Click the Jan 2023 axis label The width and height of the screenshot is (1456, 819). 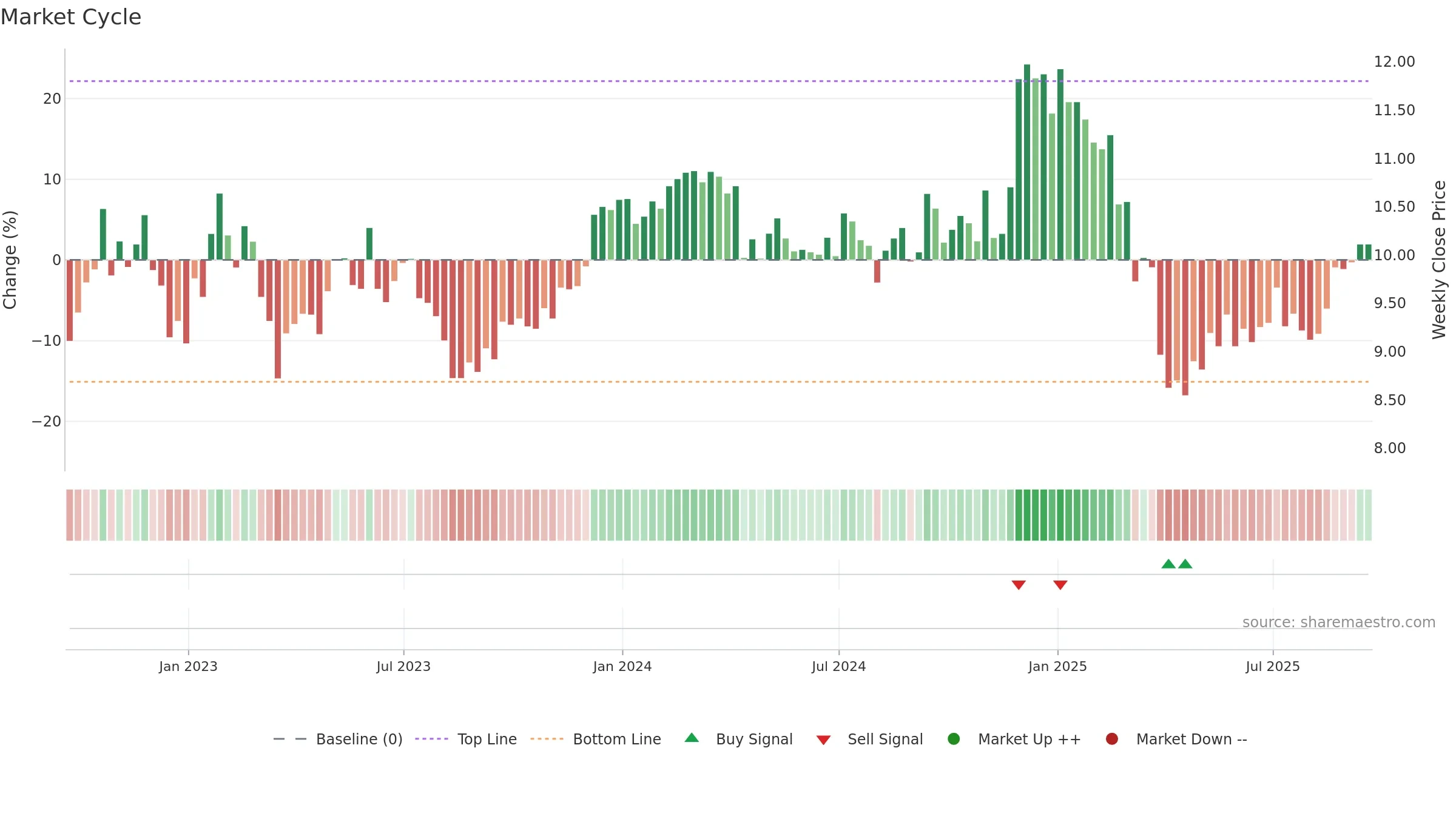coord(188,666)
